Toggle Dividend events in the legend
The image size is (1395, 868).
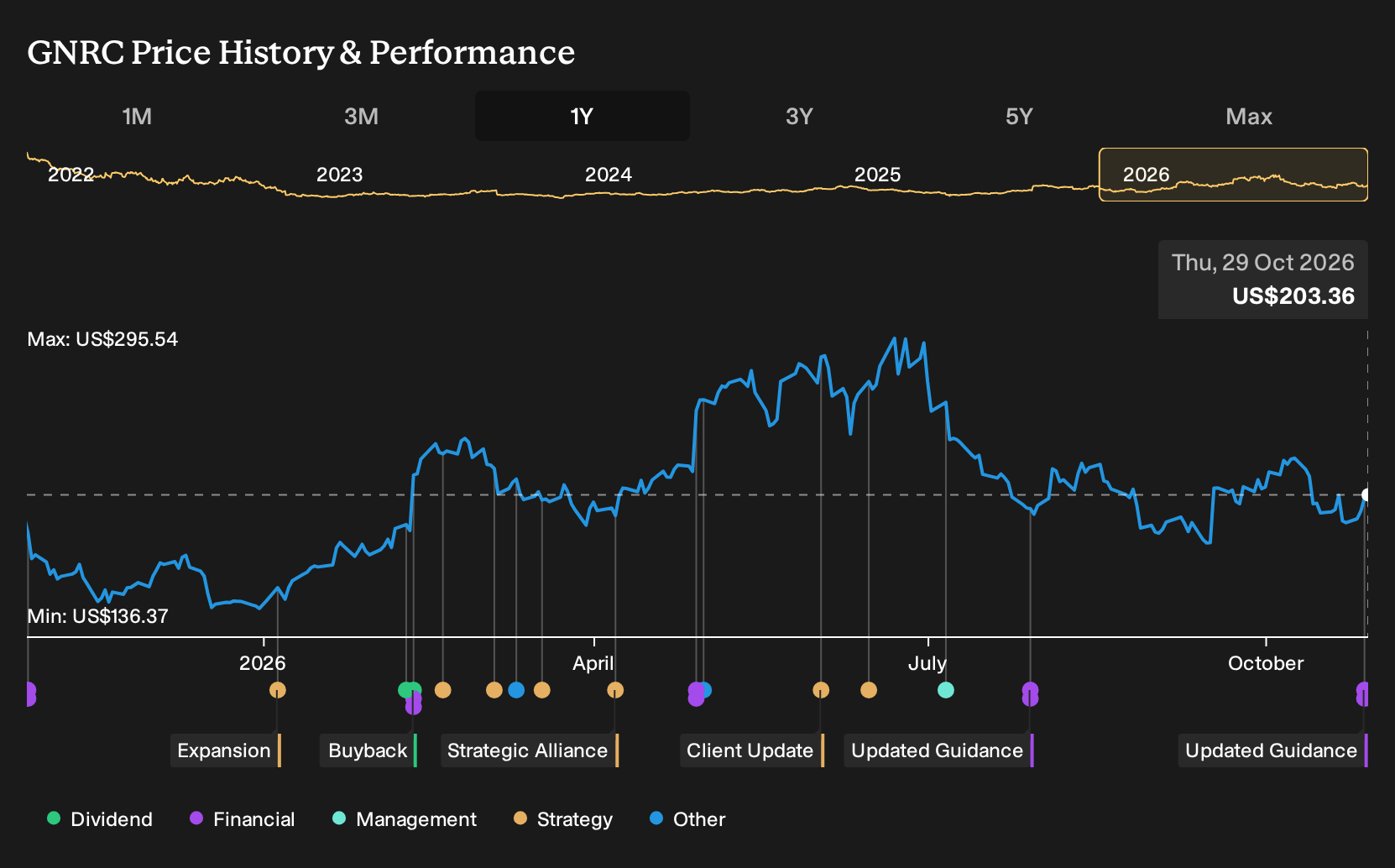[100, 819]
